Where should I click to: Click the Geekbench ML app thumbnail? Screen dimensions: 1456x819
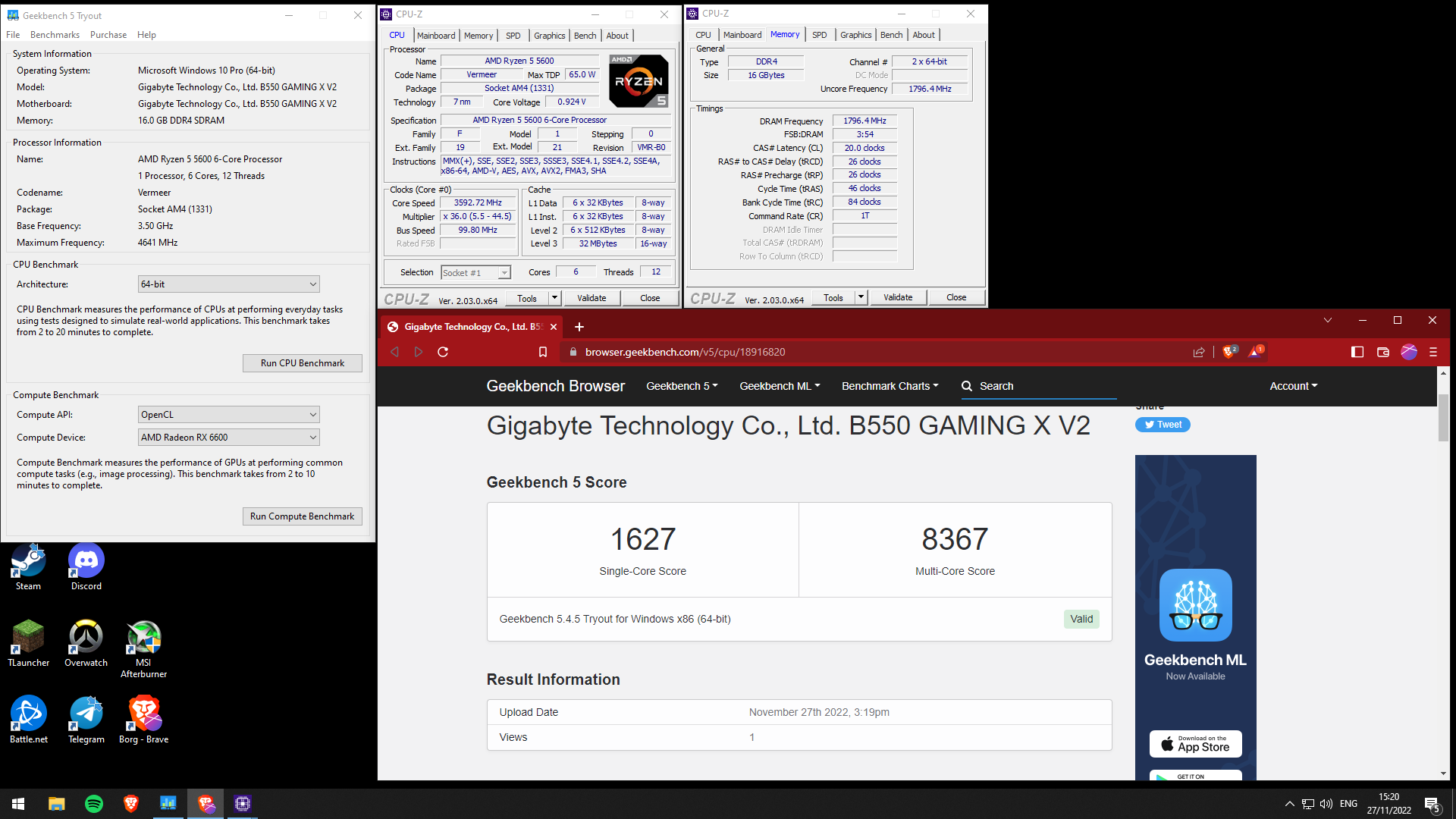(x=1196, y=605)
